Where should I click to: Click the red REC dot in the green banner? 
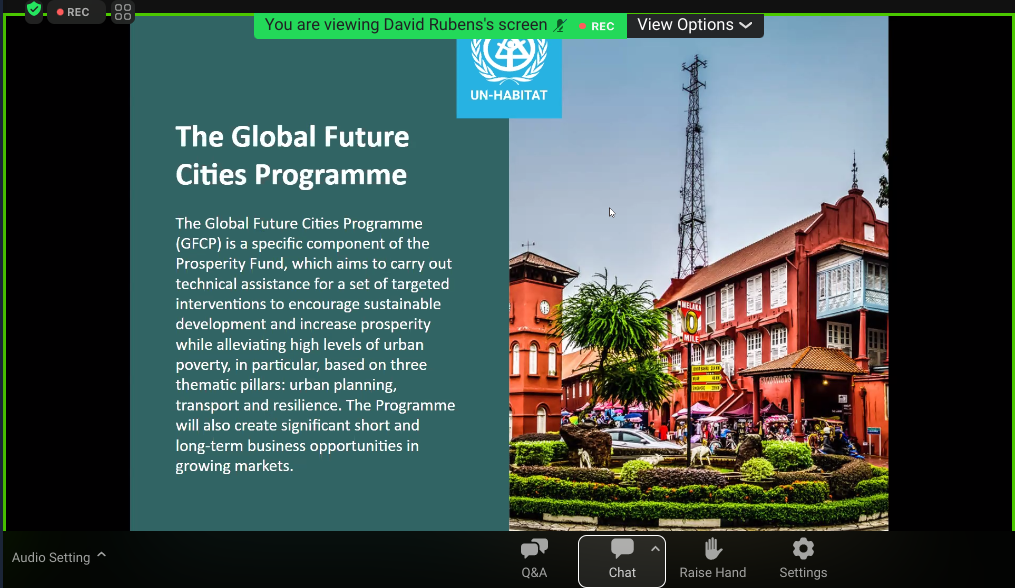(x=583, y=26)
